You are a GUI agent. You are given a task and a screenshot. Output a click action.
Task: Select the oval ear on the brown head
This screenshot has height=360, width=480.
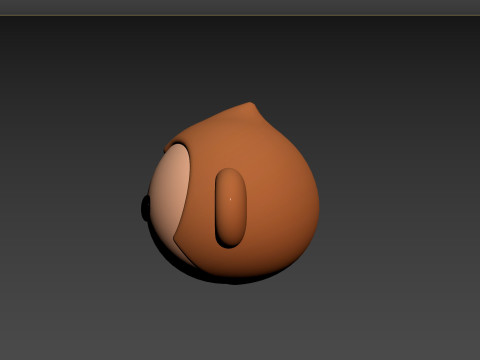[x=231, y=207]
